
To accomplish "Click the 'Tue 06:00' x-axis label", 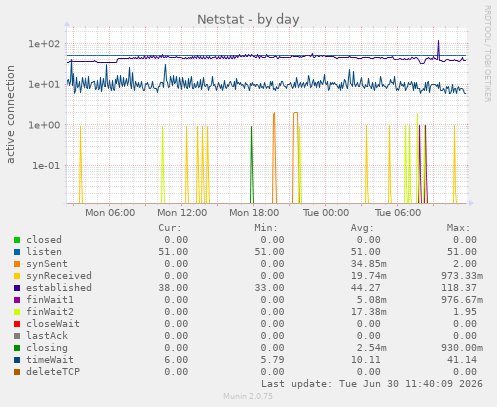I will point(398,213).
